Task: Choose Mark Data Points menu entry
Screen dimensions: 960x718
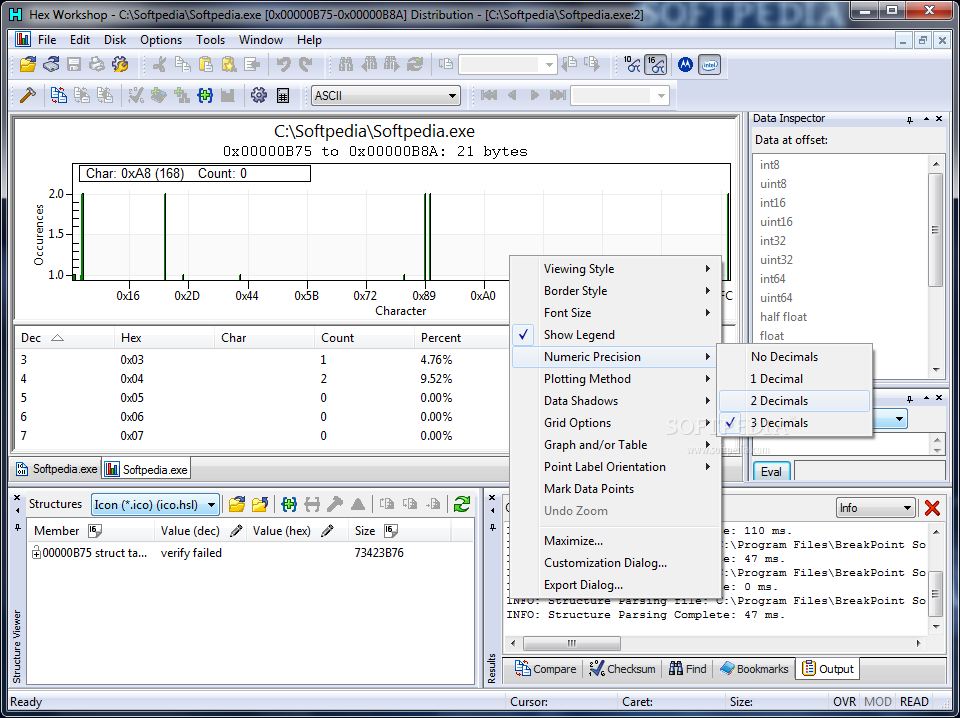Action: tap(615, 489)
